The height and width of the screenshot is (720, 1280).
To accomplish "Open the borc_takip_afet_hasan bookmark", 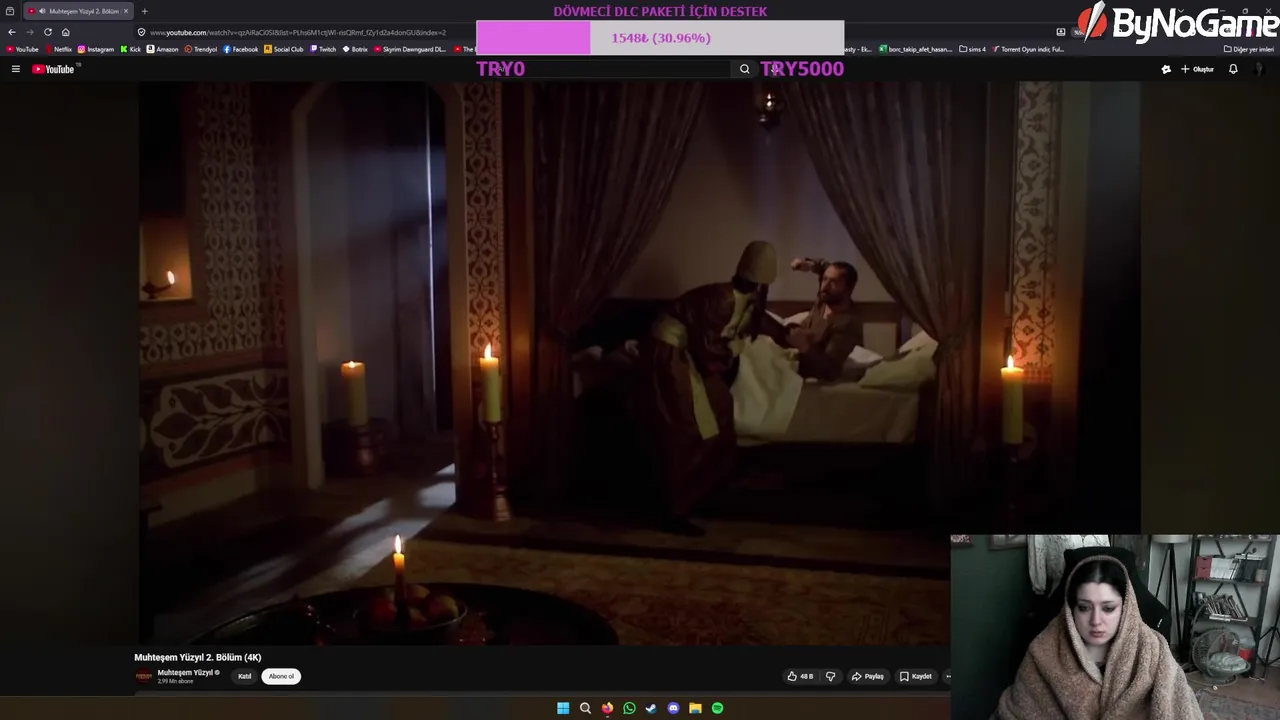I will pyautogui.click(x=915, y=49).
